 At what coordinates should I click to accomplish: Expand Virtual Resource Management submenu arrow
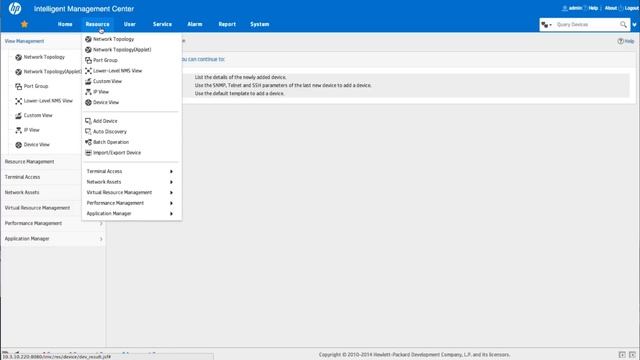pyautogui.click(x=171, y=193)
